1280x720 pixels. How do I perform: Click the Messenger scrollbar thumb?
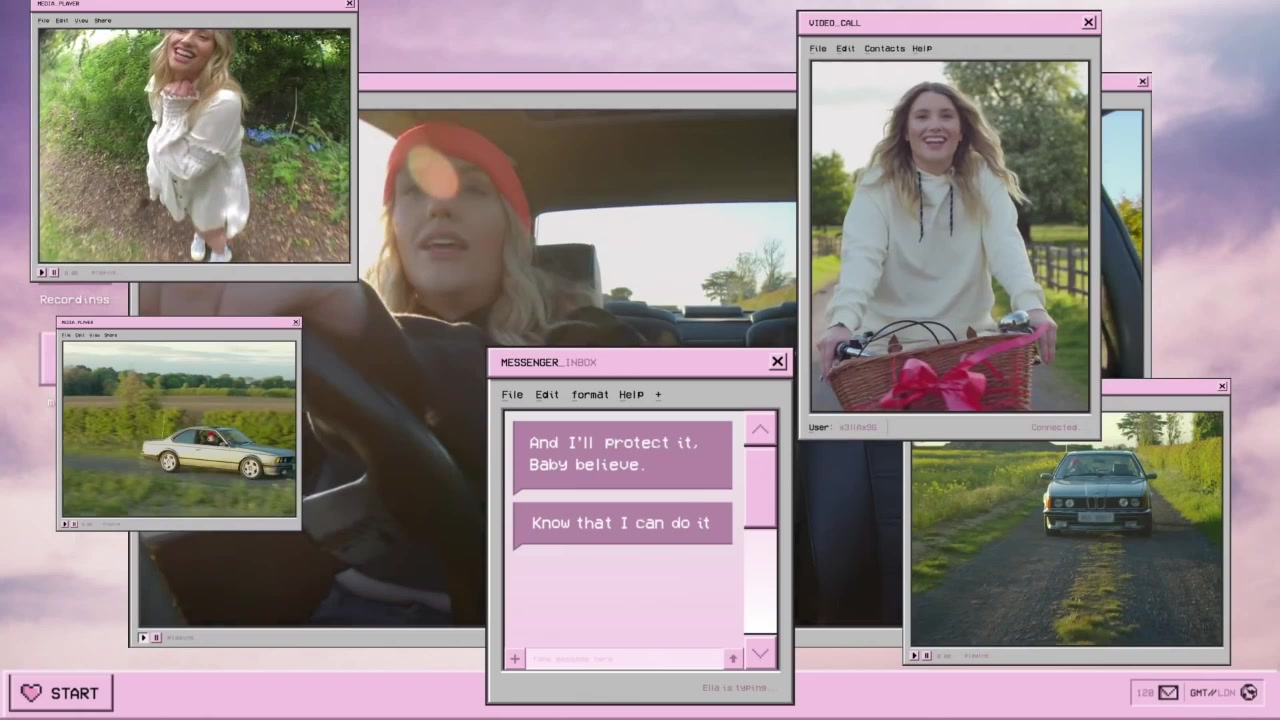760,487
